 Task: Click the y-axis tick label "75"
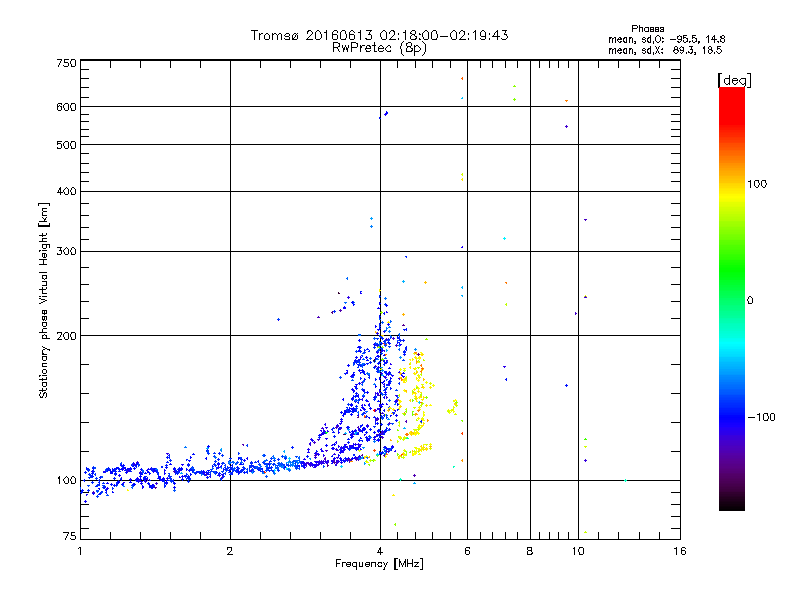coord(70,536)
